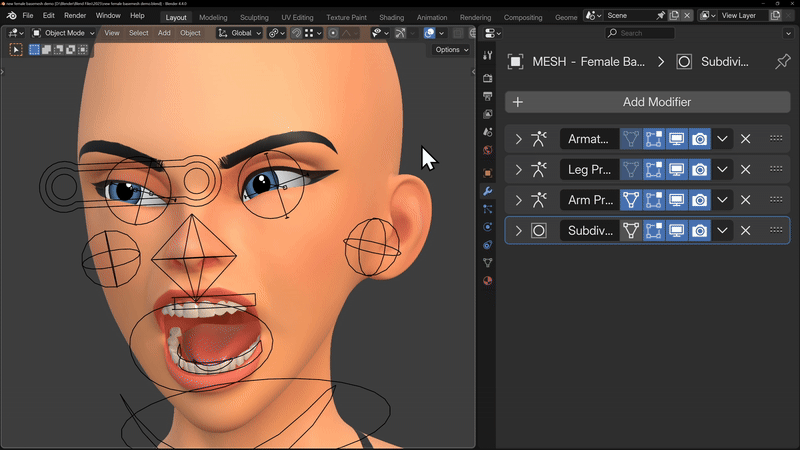Open the properties editor type dropdown
800x450 pixels.
point(493,33)
